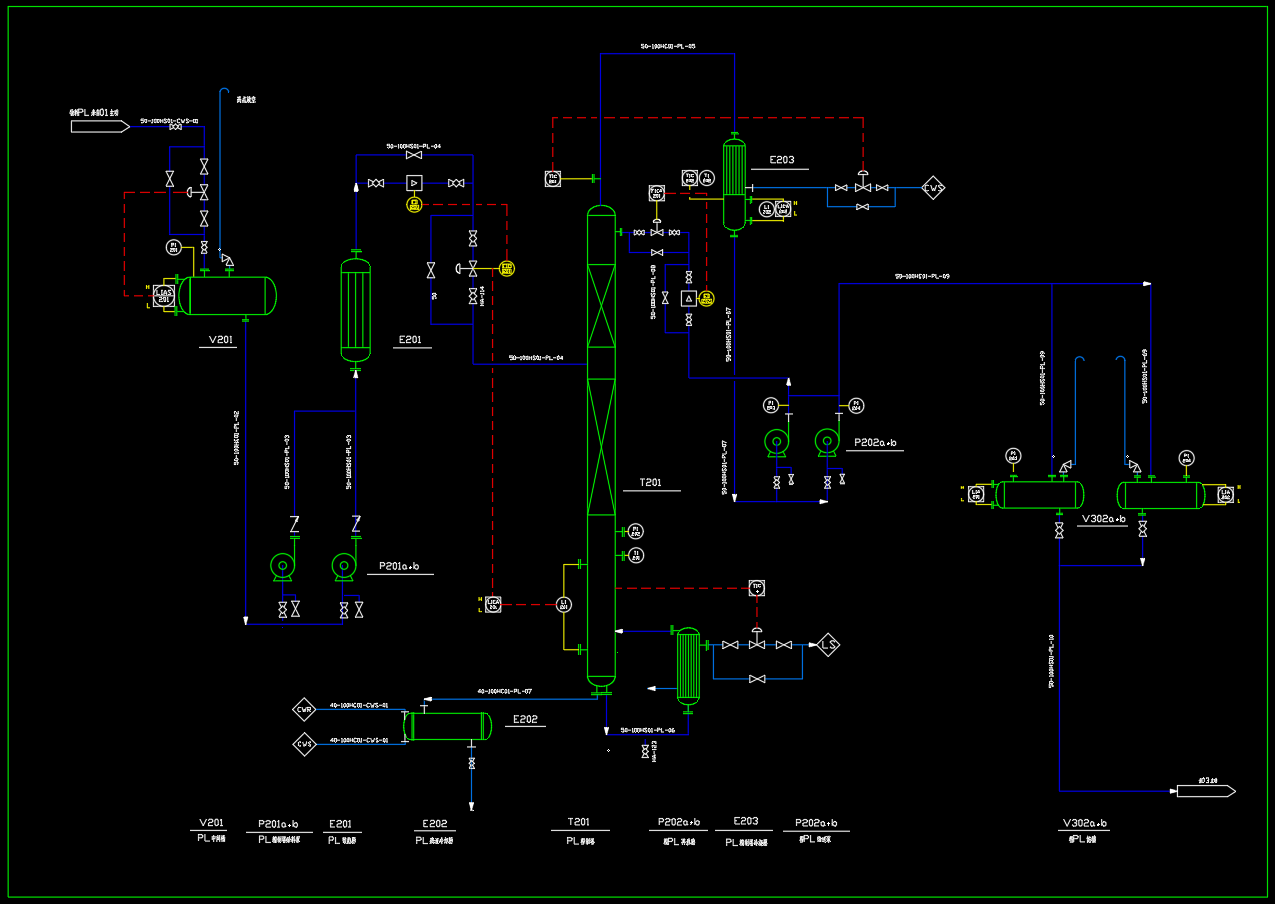Click the LIAS 201 level instrument on V201
The width and height of the screenshot is (1275, 904).
pos(164,294)
